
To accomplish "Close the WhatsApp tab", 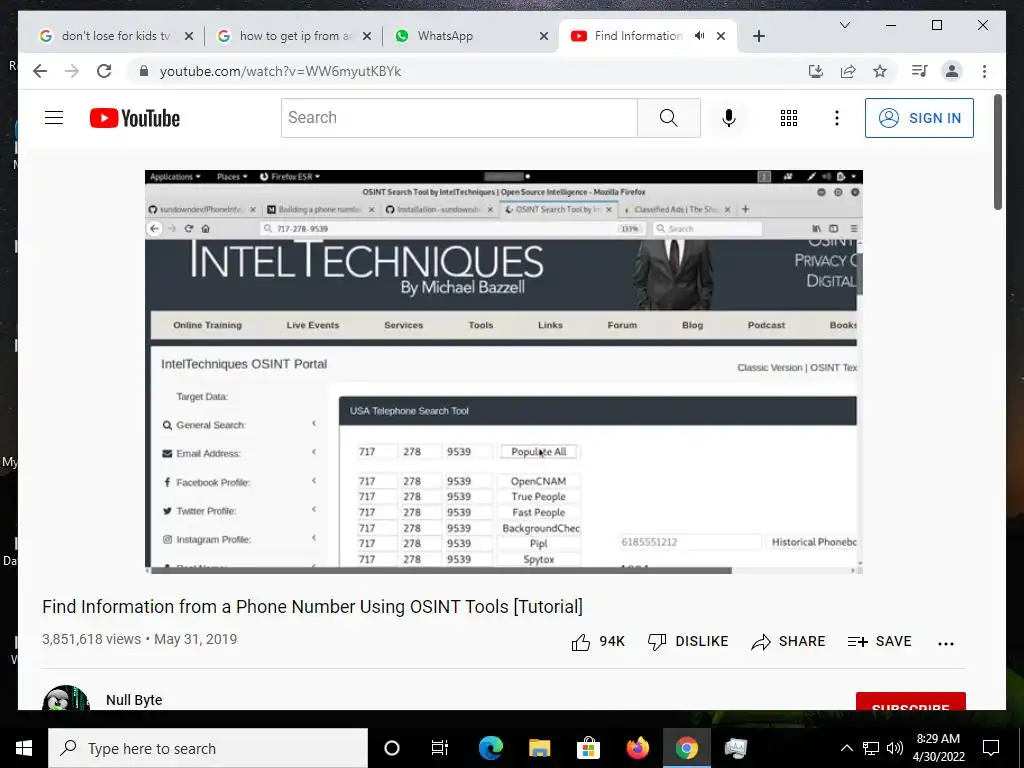I will pyautogui.click(x=543, y=36).
